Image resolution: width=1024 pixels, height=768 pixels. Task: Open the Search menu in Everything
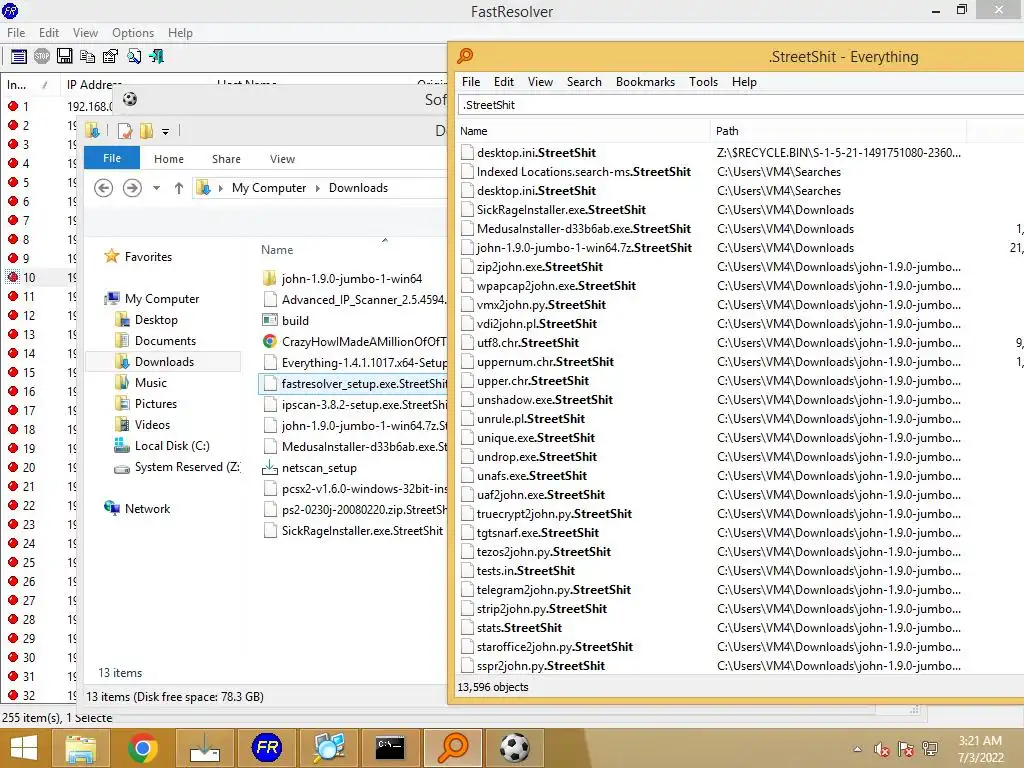(584, 82)
